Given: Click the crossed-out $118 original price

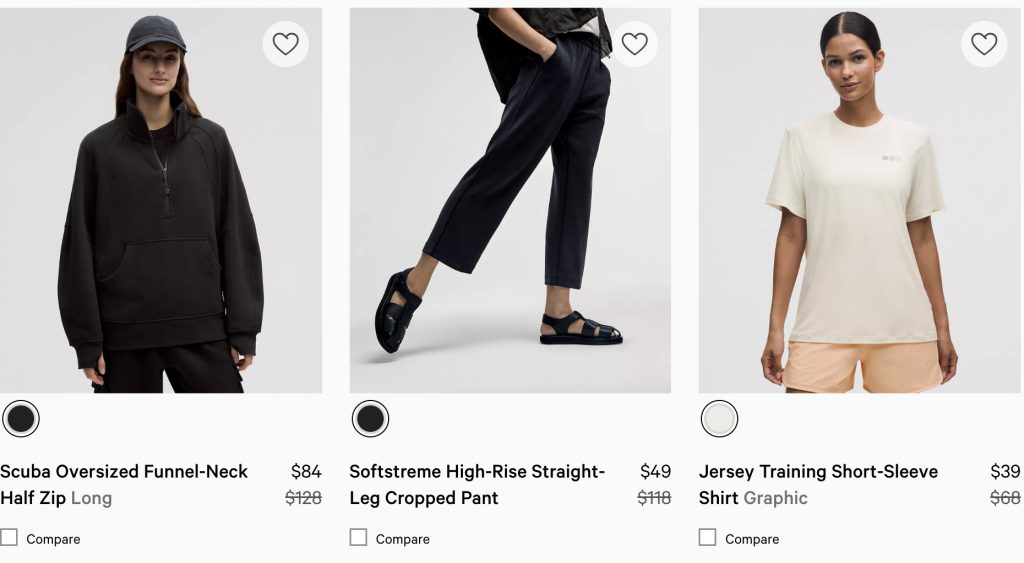Looking at the screenshot, I should pos(654,498).
